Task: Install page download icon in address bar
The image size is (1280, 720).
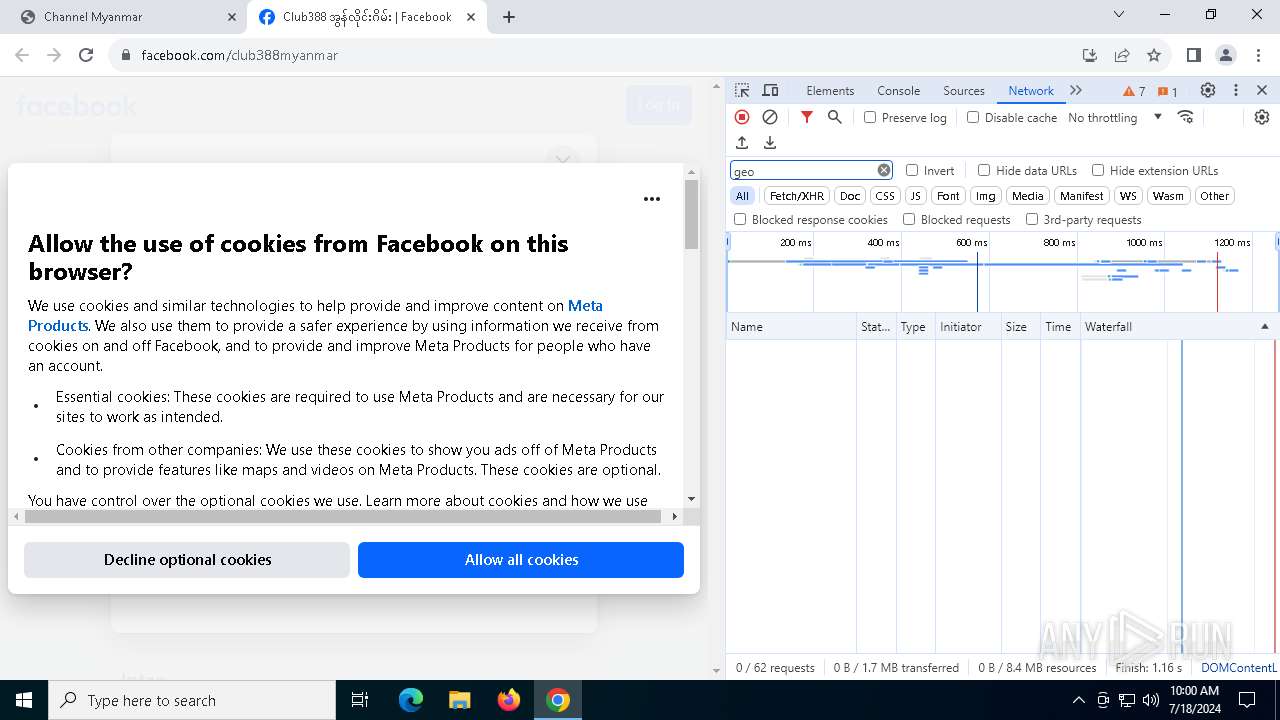Action: tap(1090, 55)
